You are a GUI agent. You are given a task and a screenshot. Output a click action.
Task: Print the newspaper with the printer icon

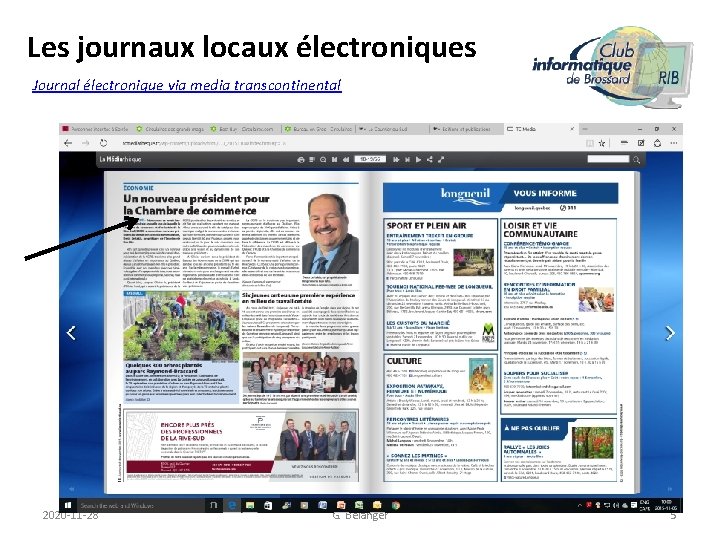[301, 159]
